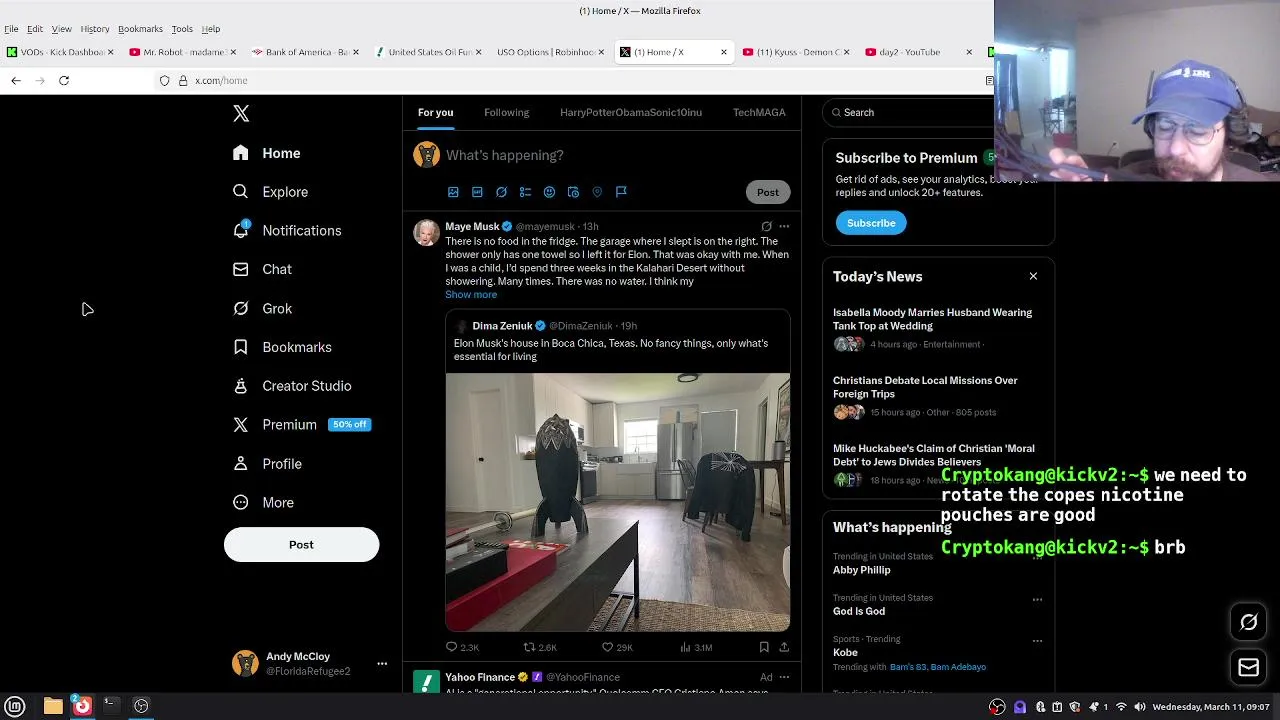This screenshot has width=1280, height=720.
Task: Click the volume icon in system tray
Action: tap(1140, 707)
